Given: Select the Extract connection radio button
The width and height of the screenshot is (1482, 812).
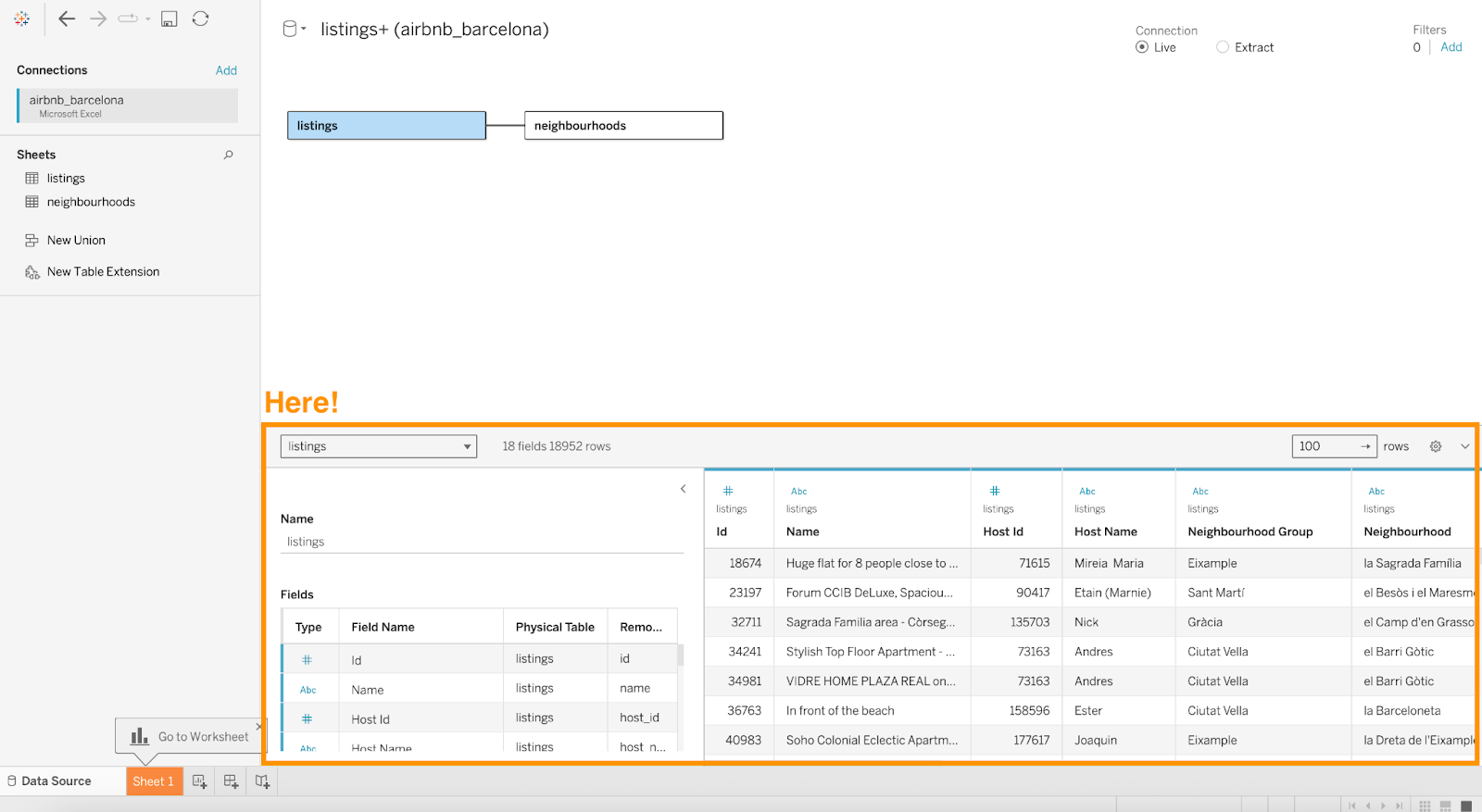Looking at the screenshot, I should (1223, 47).
